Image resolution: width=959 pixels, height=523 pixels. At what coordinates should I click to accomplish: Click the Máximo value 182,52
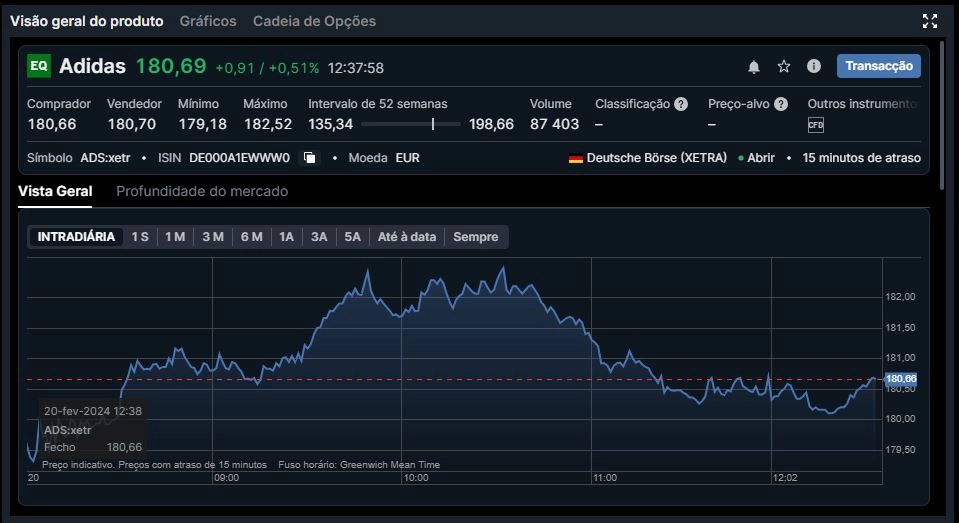tap(268, 124)
